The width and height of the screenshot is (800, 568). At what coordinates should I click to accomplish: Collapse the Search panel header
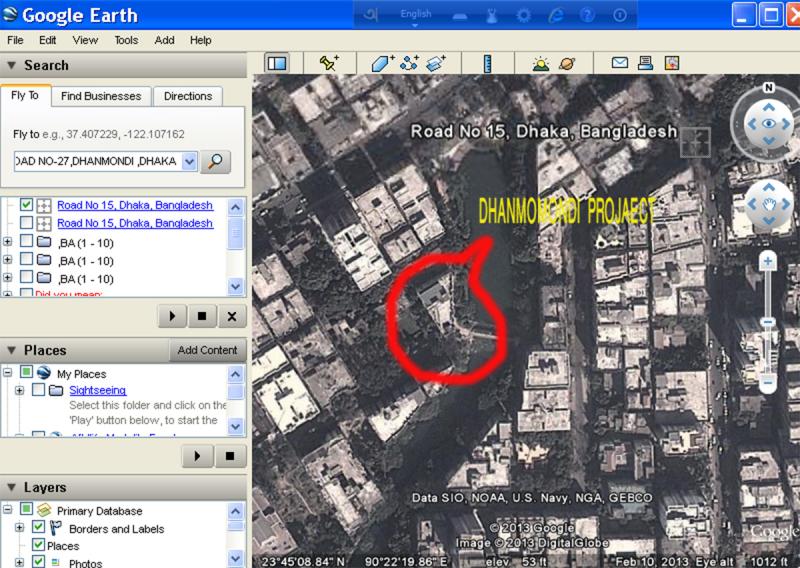pos(12,65)
